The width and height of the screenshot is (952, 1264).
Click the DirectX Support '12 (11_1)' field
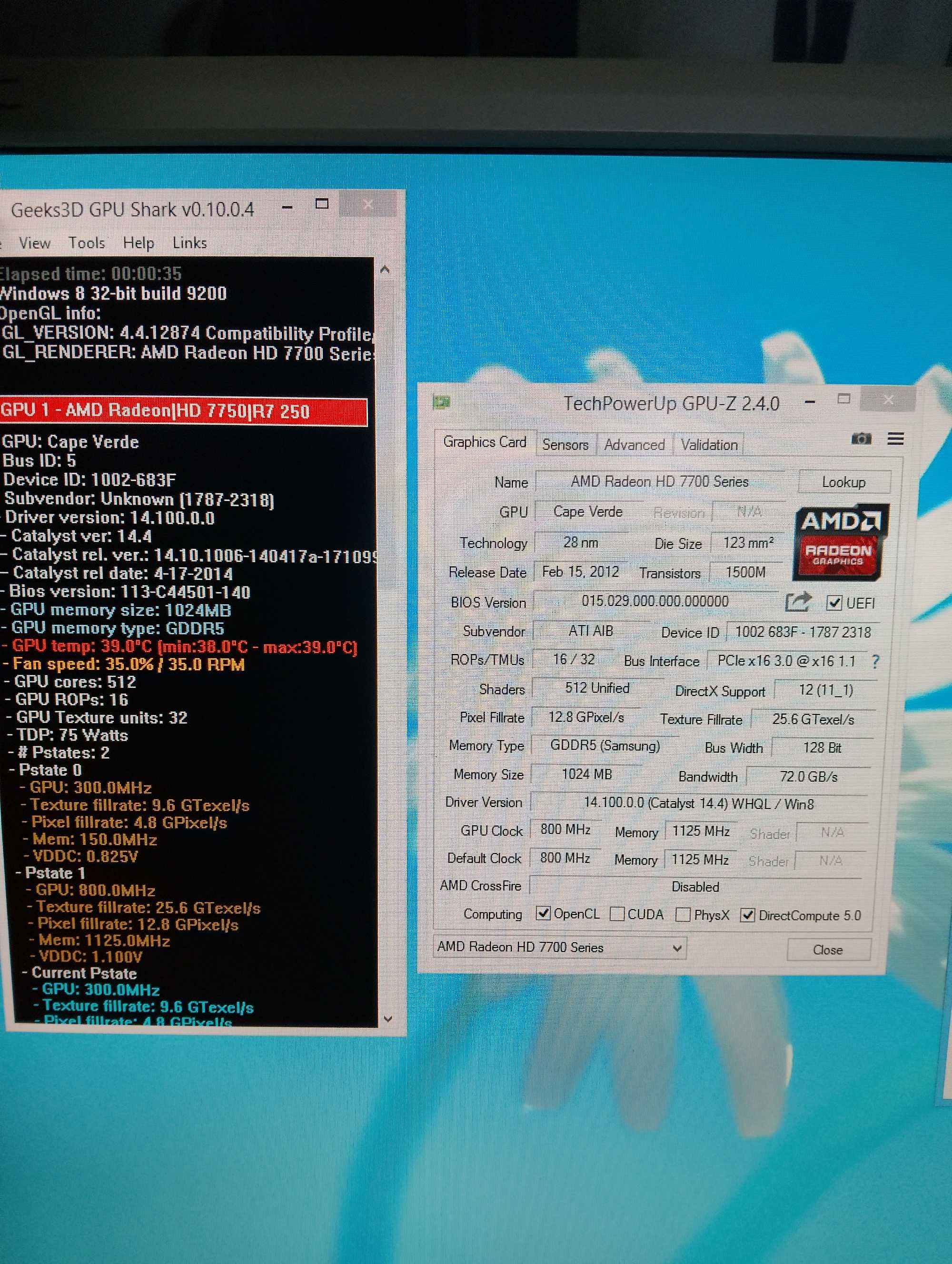coord(826,690)
